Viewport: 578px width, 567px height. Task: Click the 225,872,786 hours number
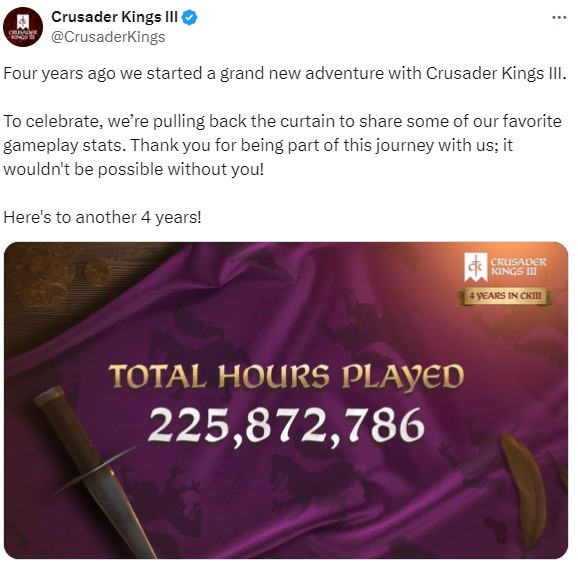286,425
